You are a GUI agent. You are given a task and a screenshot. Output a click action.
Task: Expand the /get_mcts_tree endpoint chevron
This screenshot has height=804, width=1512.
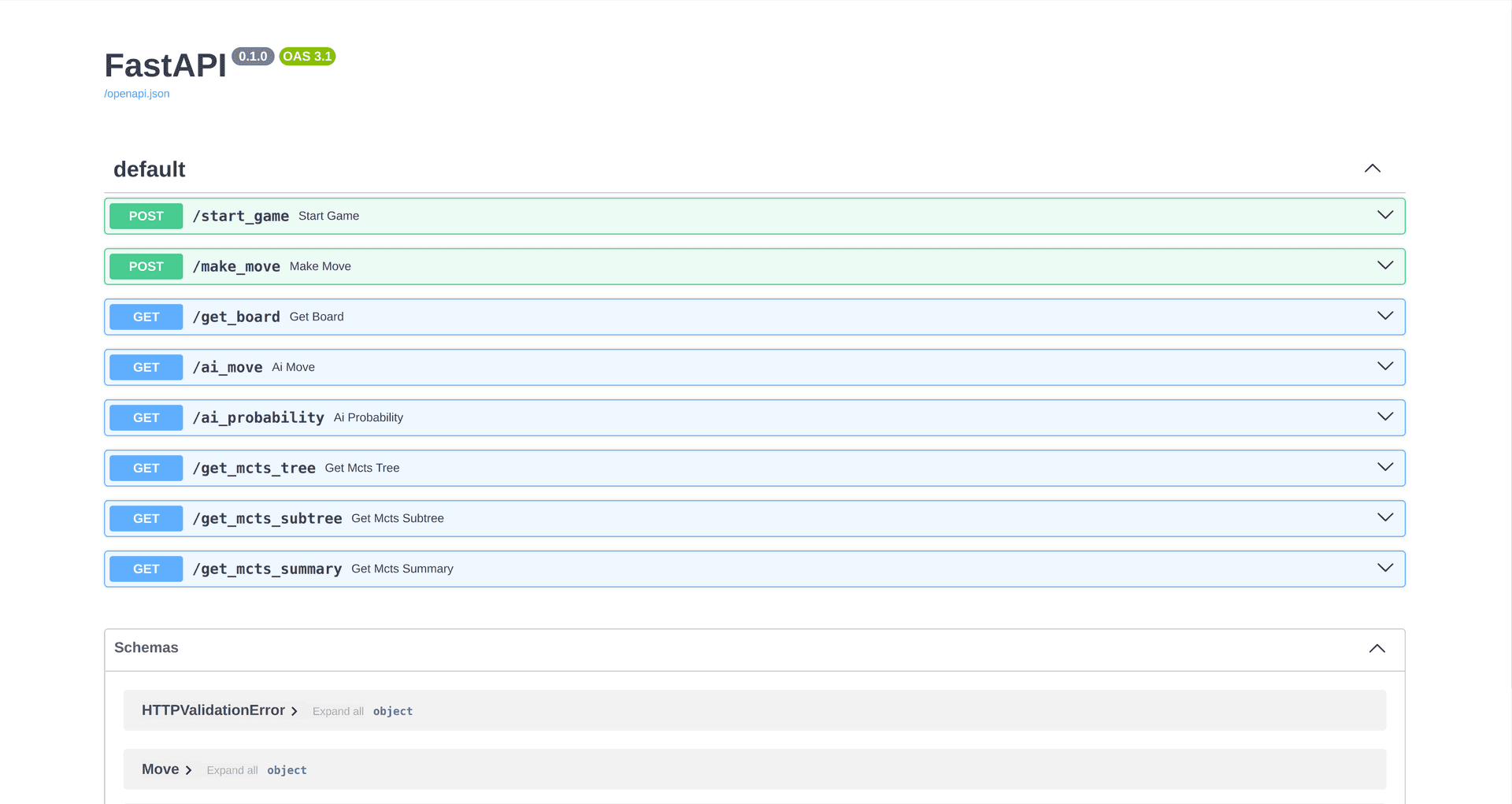1385,467
